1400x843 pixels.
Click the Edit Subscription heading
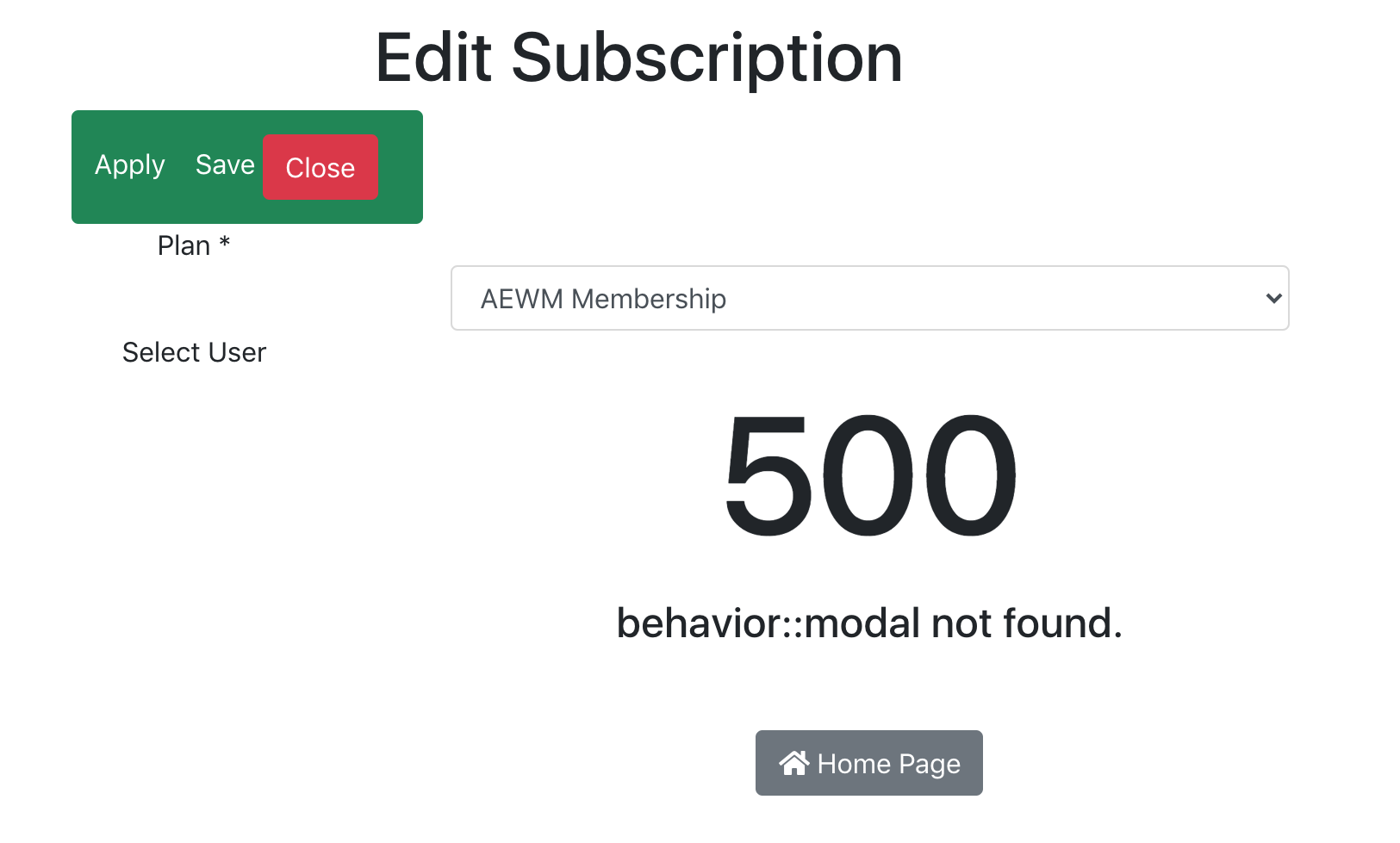pos(638,58)
